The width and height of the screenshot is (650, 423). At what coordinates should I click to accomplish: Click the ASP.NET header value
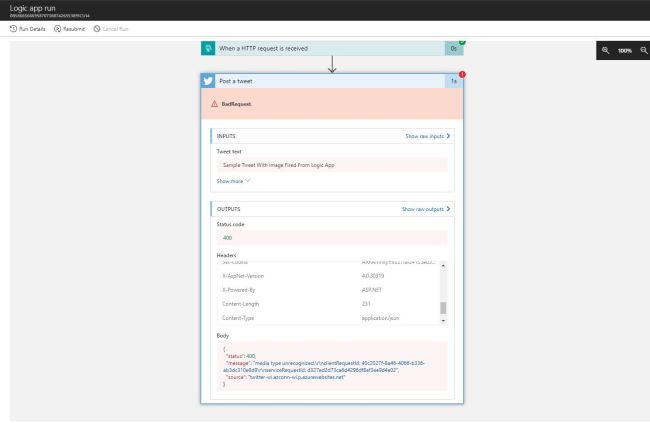pyautogui.click(x=371, y=290)
